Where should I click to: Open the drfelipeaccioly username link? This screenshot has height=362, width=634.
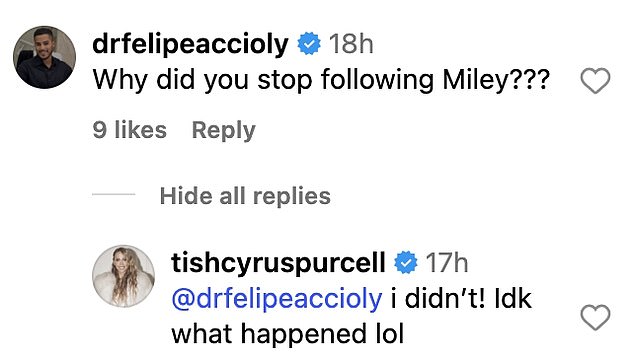tap(190, 44)
